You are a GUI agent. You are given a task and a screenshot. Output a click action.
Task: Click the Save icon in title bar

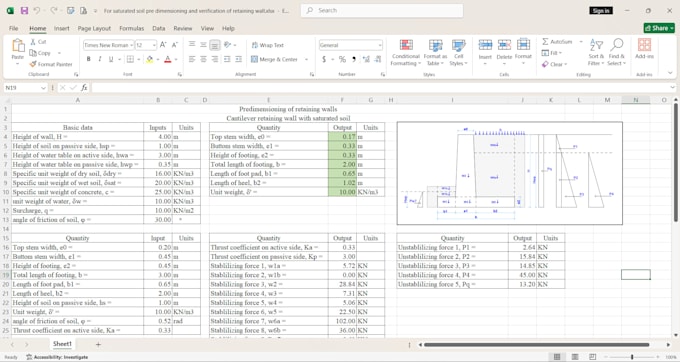tap(24, 10)
